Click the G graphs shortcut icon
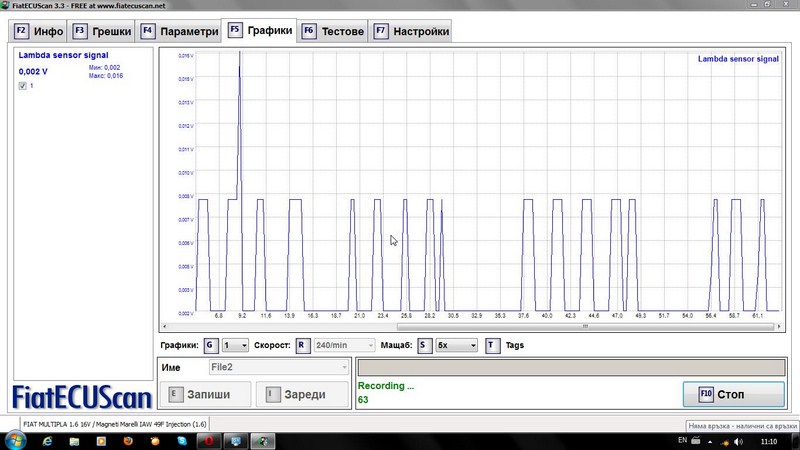800x450 pixels. click(211, 346)
